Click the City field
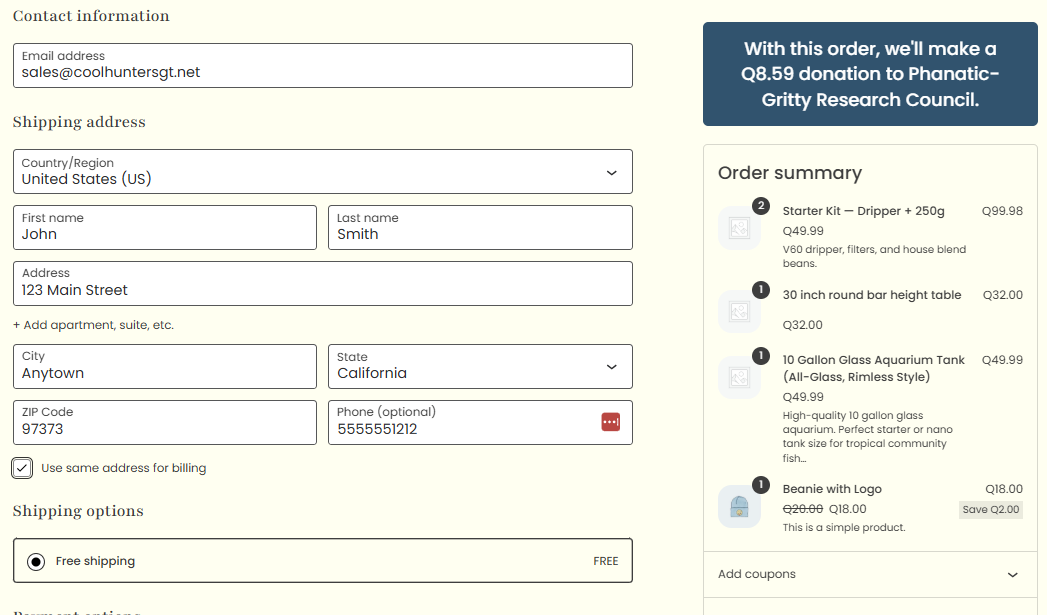Screen dimensions: 1047x615 [165, 367]
